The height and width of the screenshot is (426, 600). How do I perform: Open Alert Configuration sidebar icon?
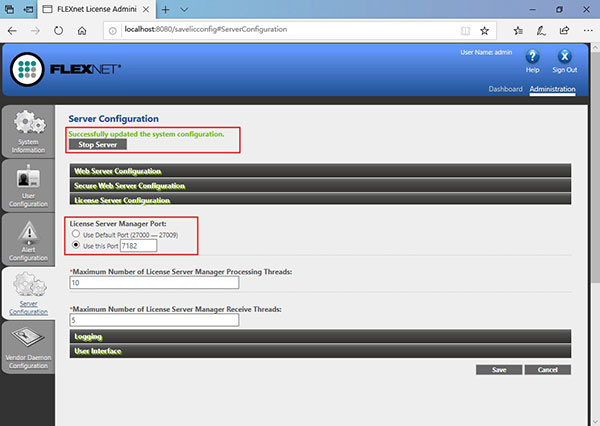[x=29, y=231]
